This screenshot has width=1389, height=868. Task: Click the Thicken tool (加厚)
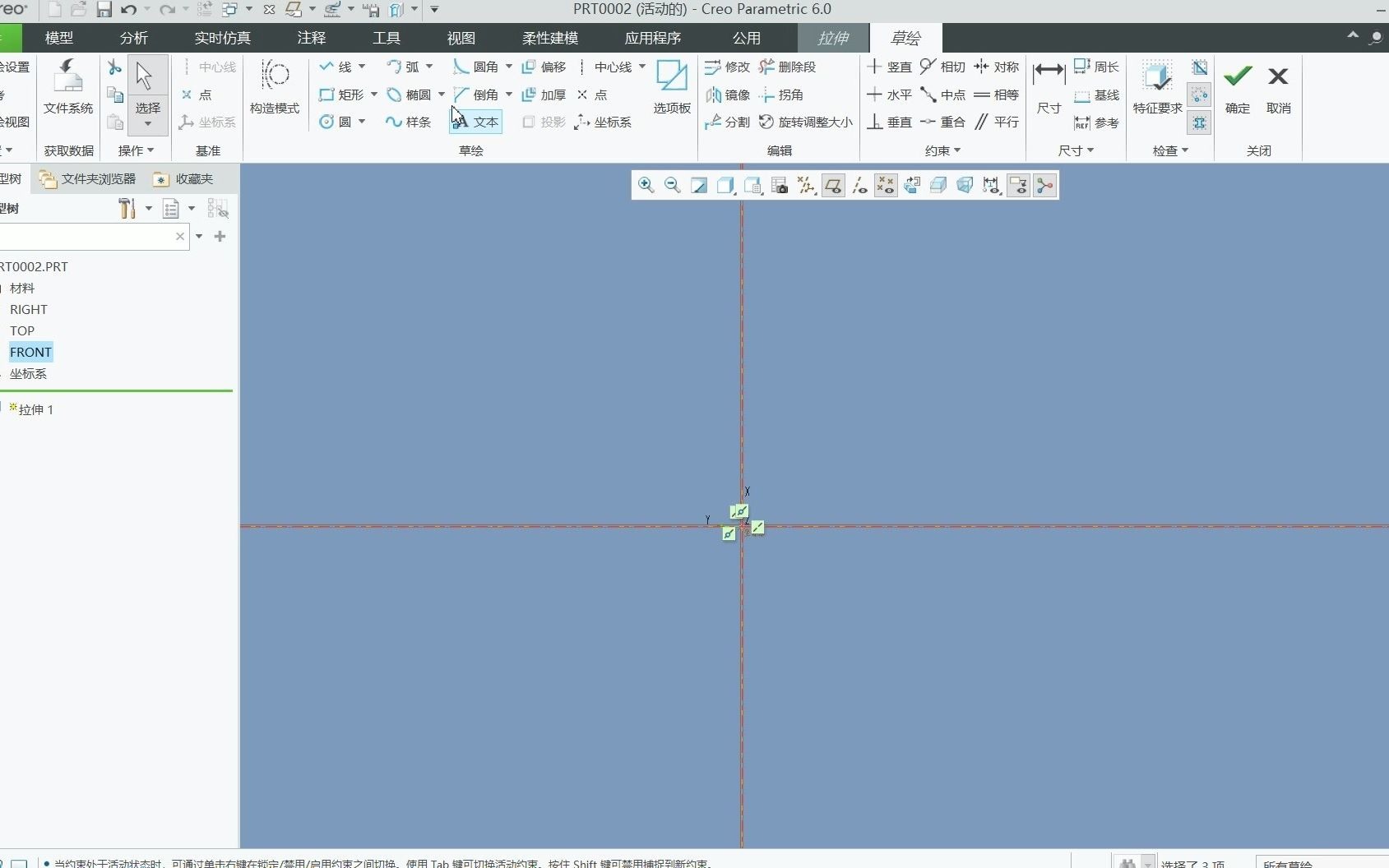544,95
